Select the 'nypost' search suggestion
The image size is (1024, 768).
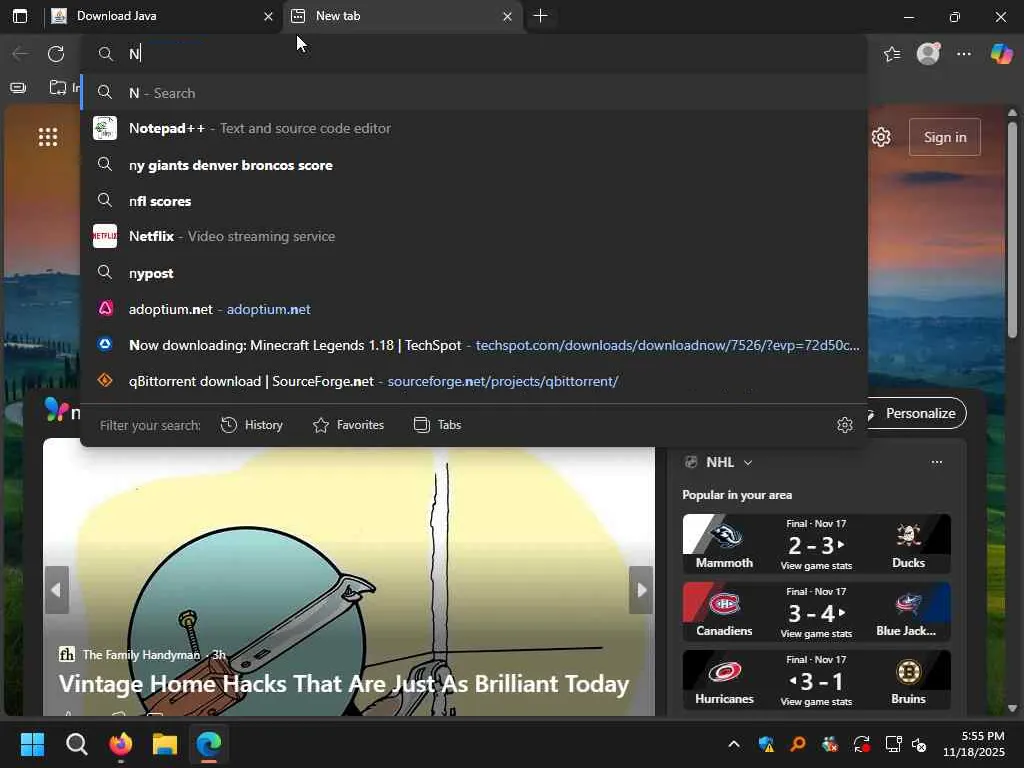[474, 272]
